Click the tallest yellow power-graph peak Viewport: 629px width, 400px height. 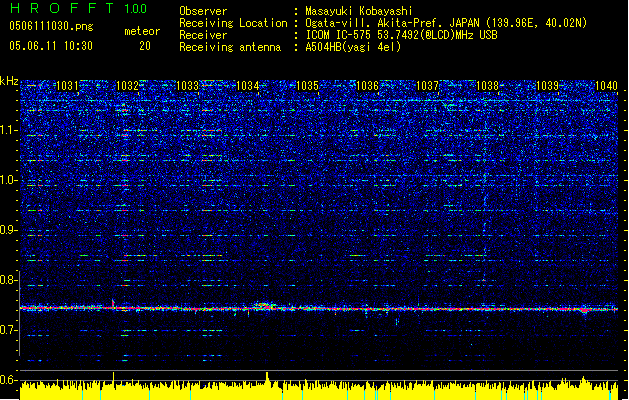267,377
